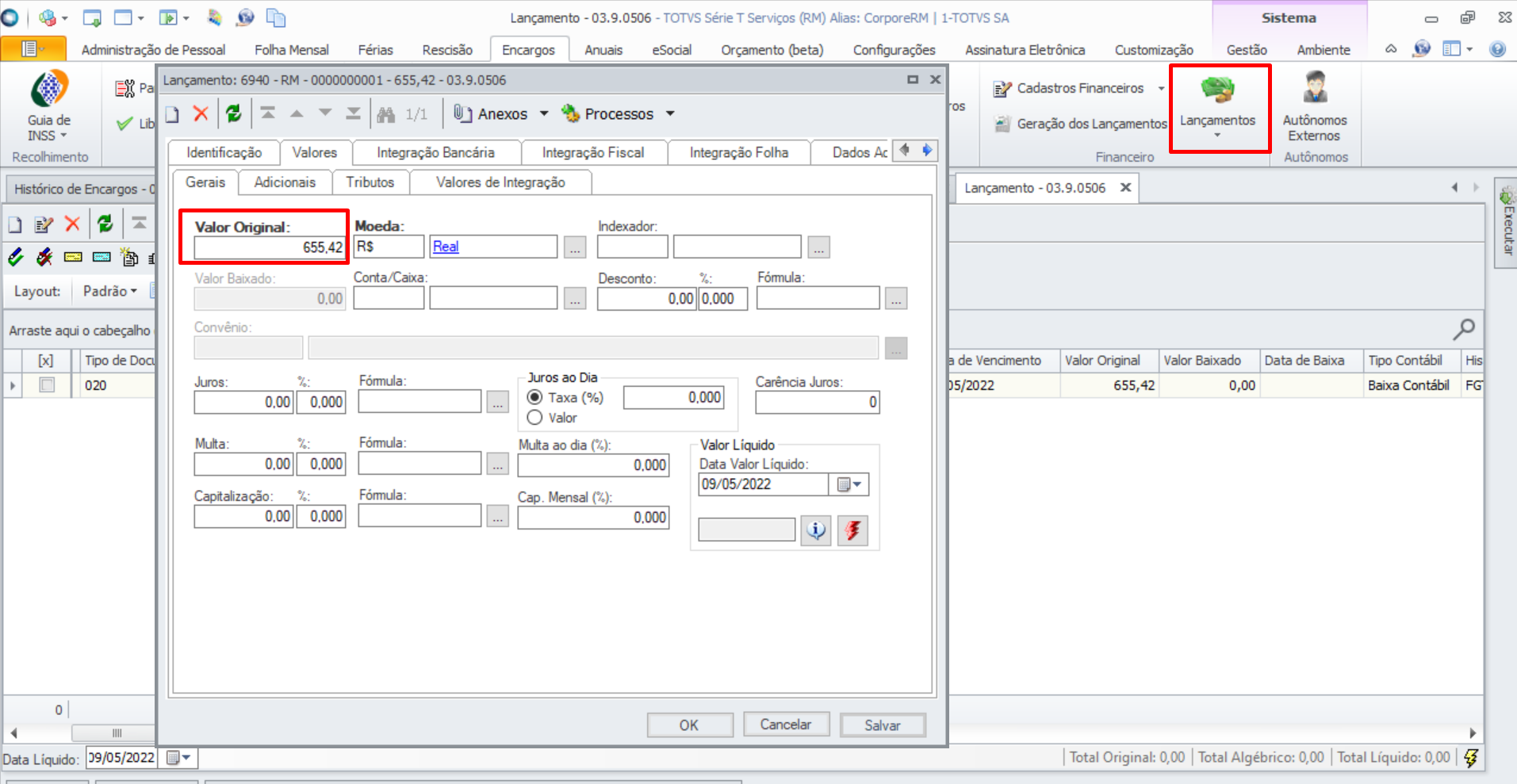The width and height of the screenshot is (1517, 784).
Task: Click the Carência Juros field
Action: pyautogui.click(x=817, y=402)
